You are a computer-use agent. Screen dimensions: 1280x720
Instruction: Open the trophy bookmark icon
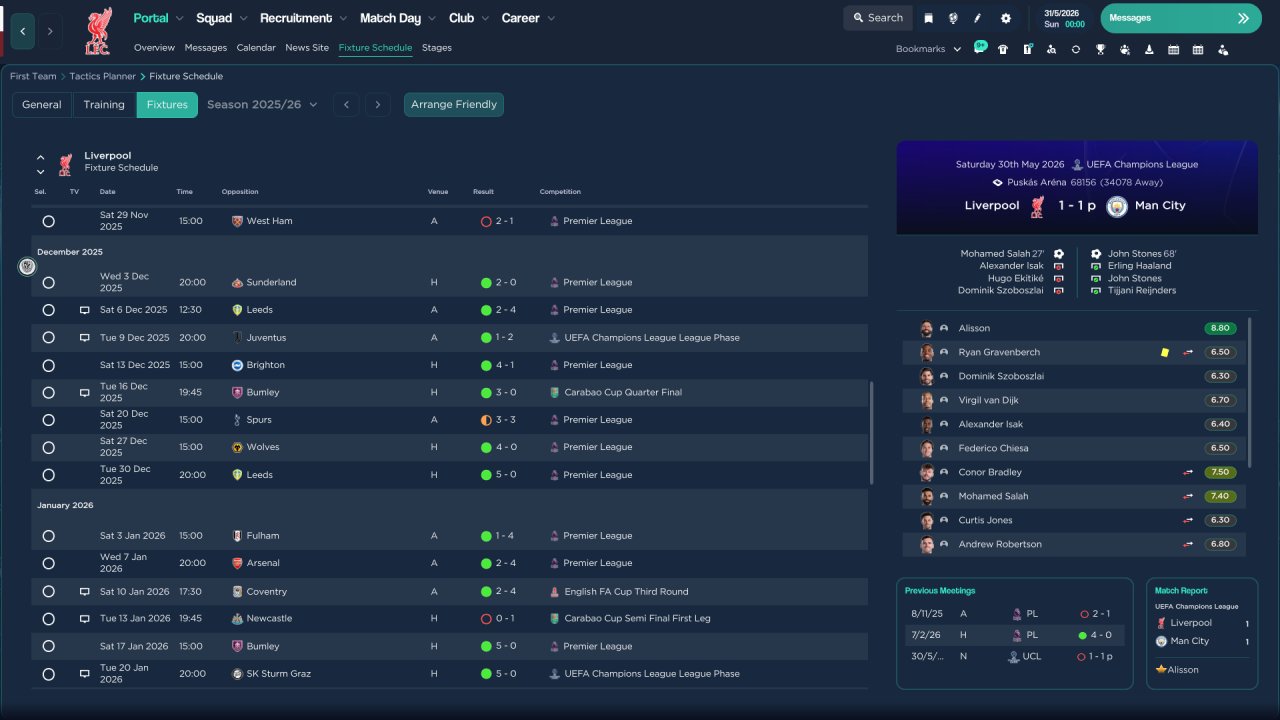(1100, 49)
